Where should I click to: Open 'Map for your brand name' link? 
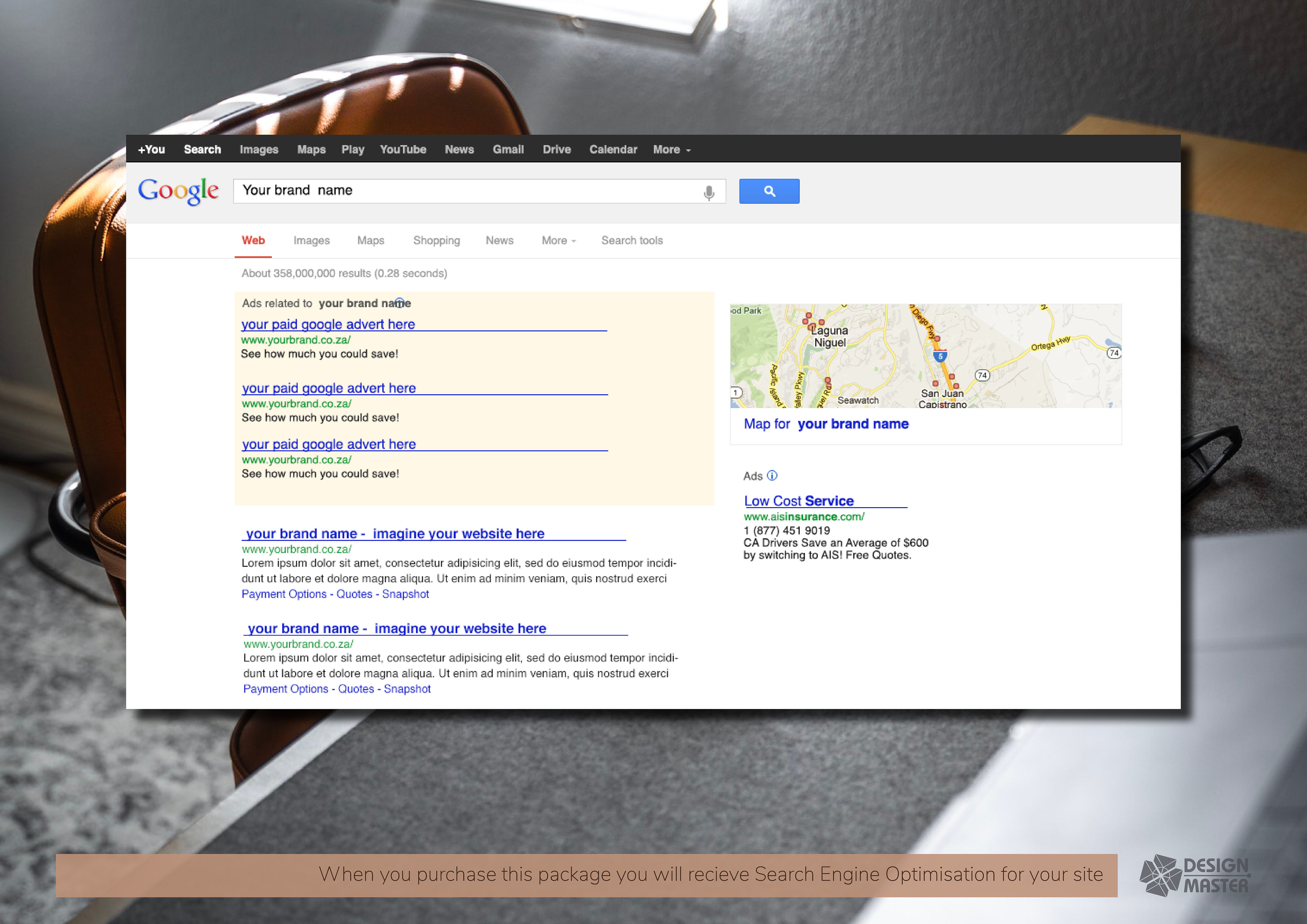826,424
